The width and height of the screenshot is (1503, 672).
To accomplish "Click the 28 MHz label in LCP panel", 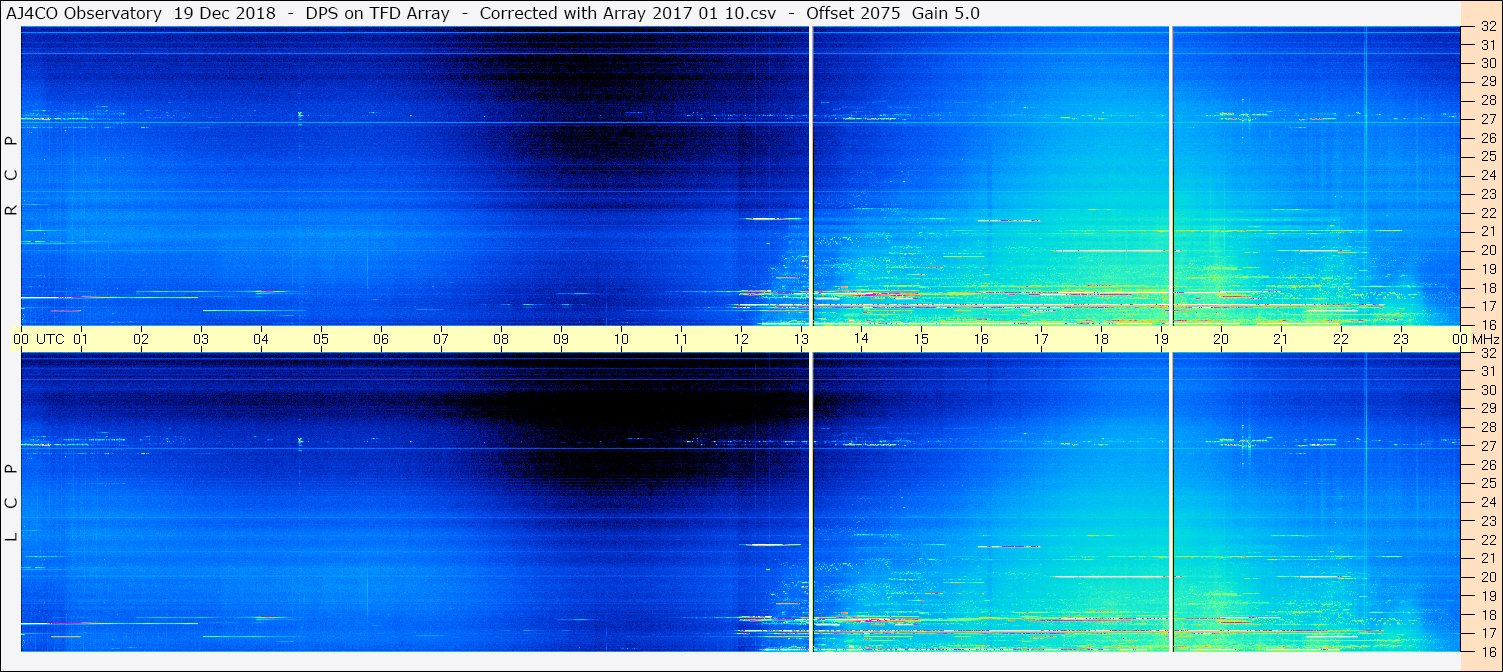I will (1488, 427).
